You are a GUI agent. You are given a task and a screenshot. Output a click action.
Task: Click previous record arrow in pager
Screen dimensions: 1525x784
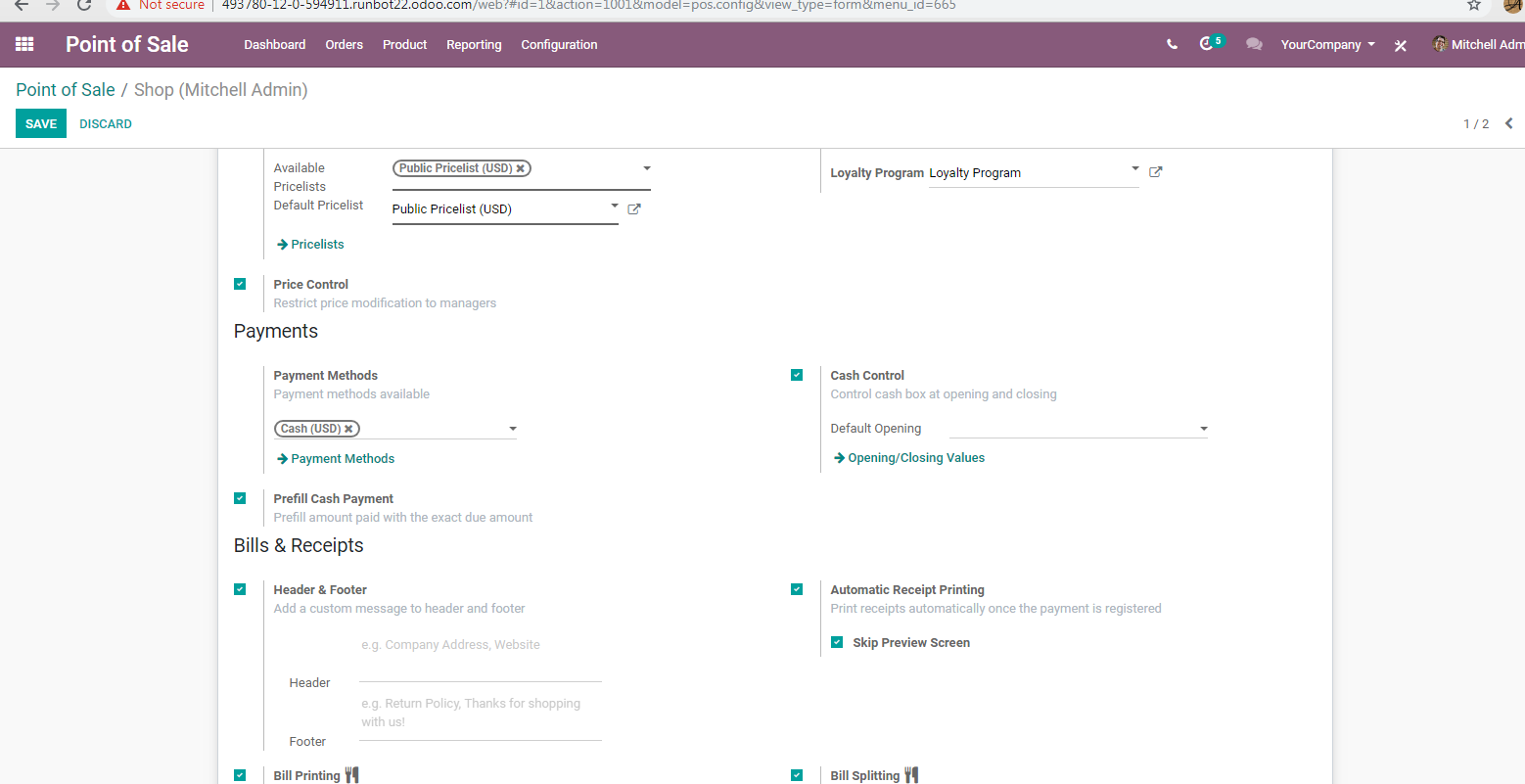[1509, 123]
